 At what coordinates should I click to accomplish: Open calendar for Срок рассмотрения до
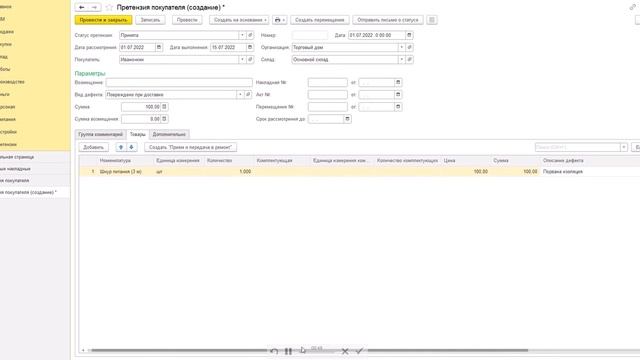347,119
